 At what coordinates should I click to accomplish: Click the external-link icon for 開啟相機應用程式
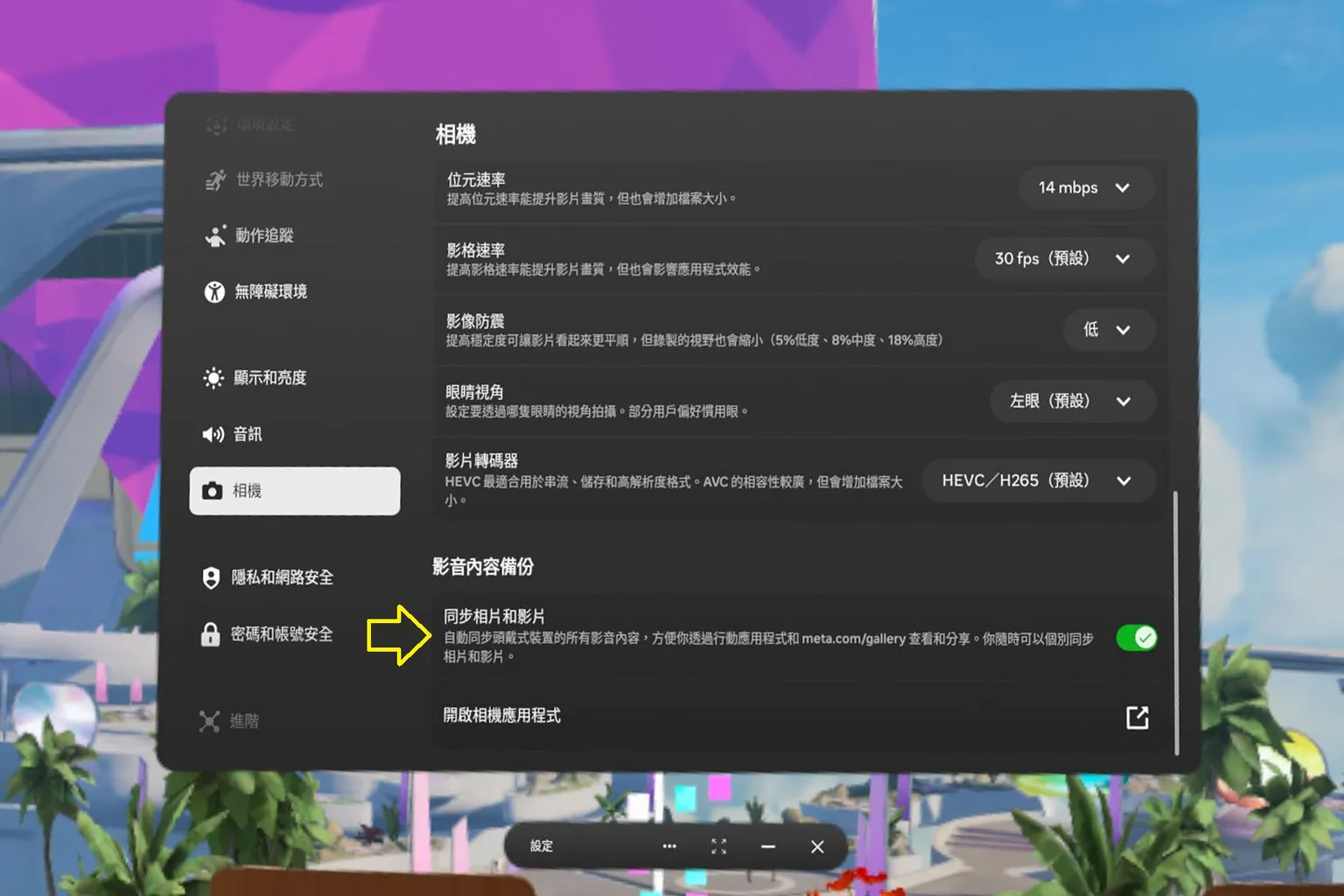(1137, 717)
